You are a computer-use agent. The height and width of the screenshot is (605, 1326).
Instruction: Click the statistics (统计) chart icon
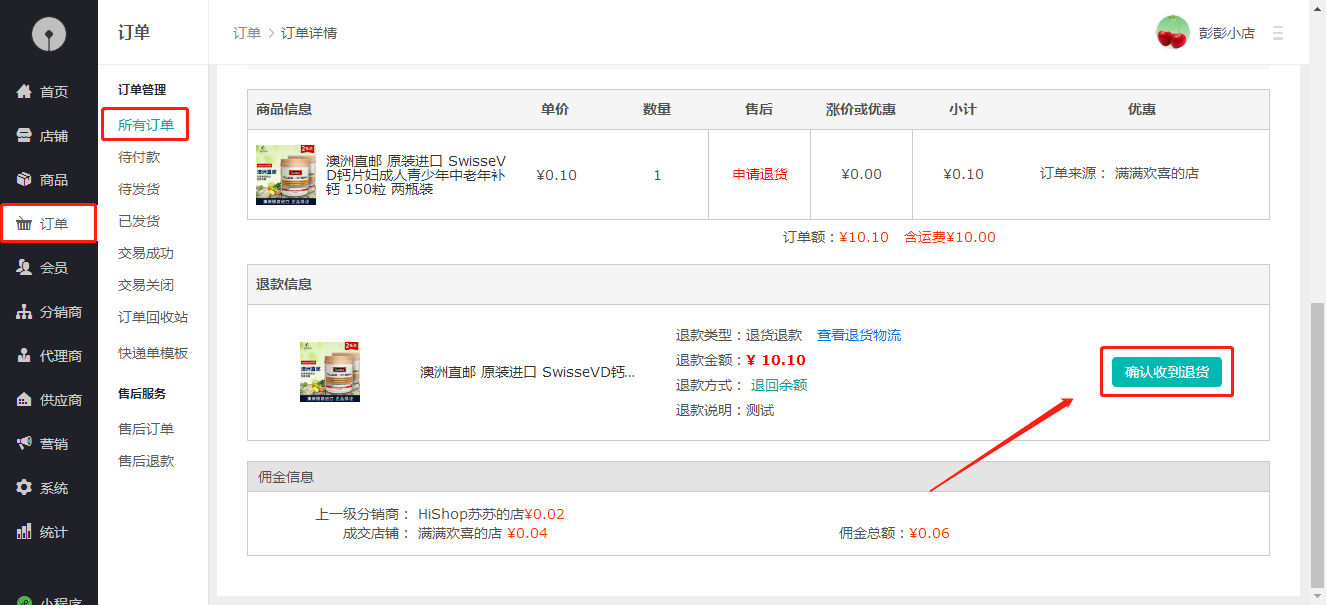[24, 532]
